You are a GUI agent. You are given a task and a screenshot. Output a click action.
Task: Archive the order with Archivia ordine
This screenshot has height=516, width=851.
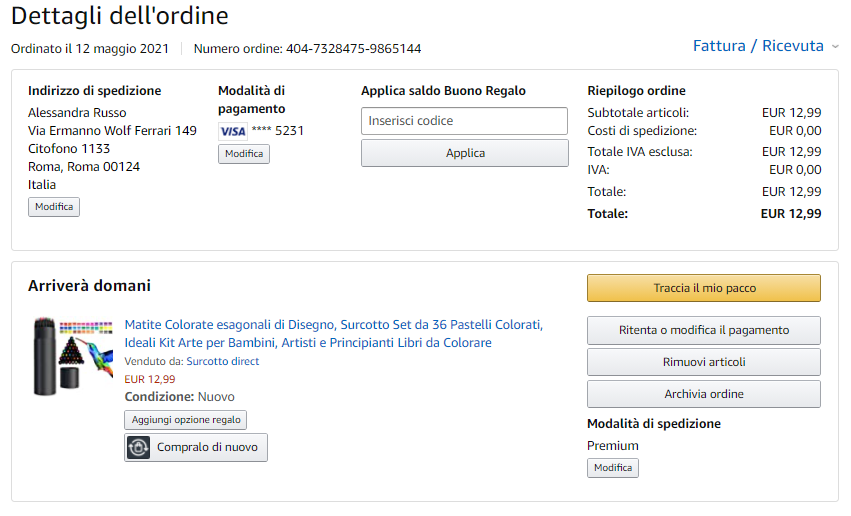point(703,394)
